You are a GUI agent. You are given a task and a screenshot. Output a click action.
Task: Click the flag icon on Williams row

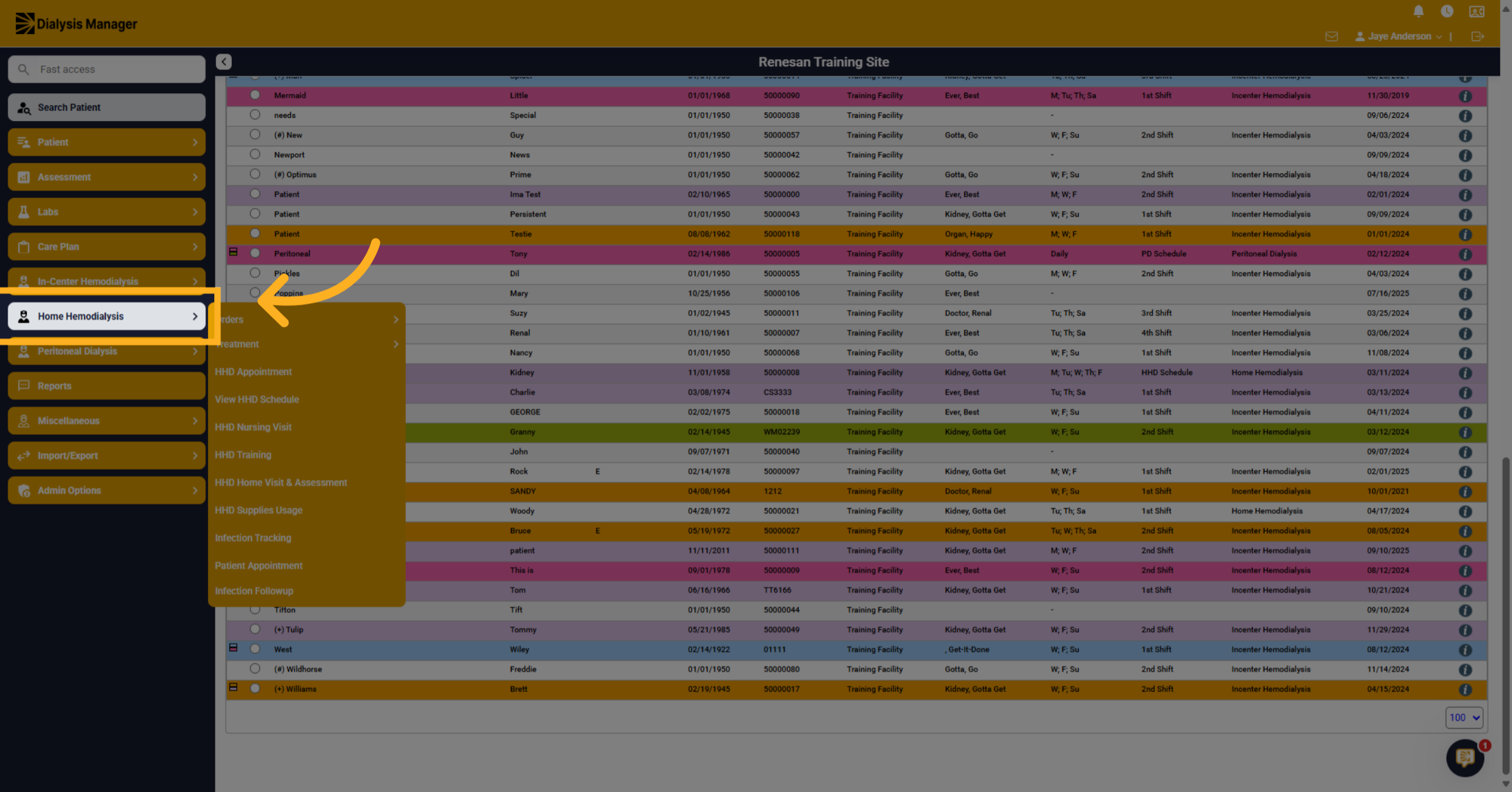233,687
